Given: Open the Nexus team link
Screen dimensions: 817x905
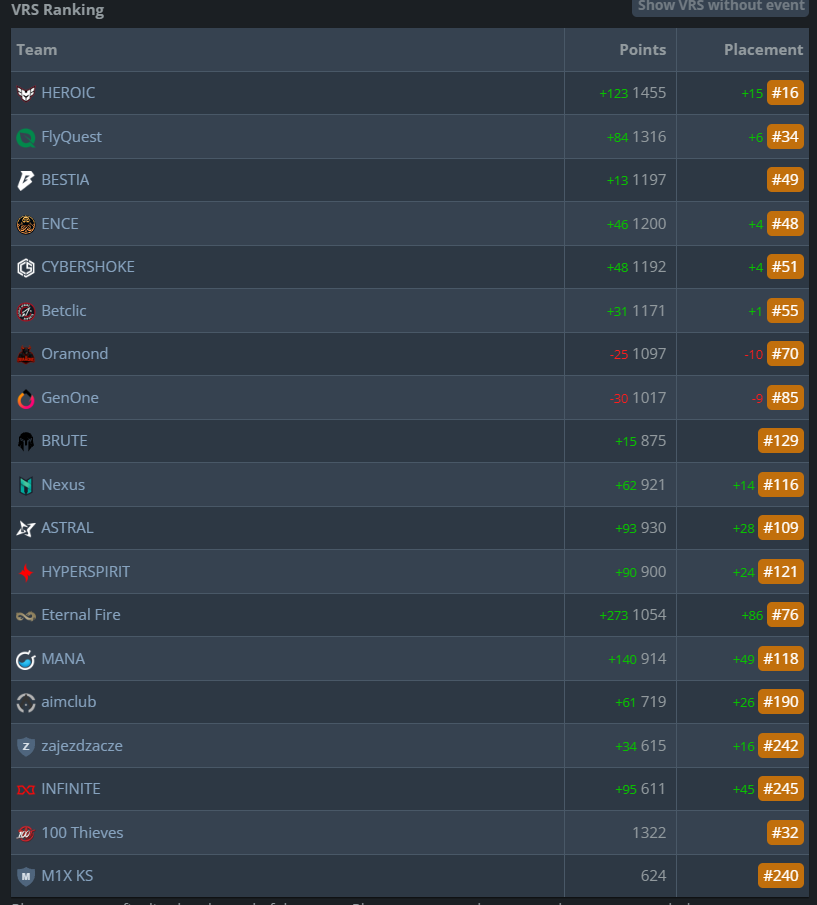Looking at the screenshot, I should click(x=63, y=485).
